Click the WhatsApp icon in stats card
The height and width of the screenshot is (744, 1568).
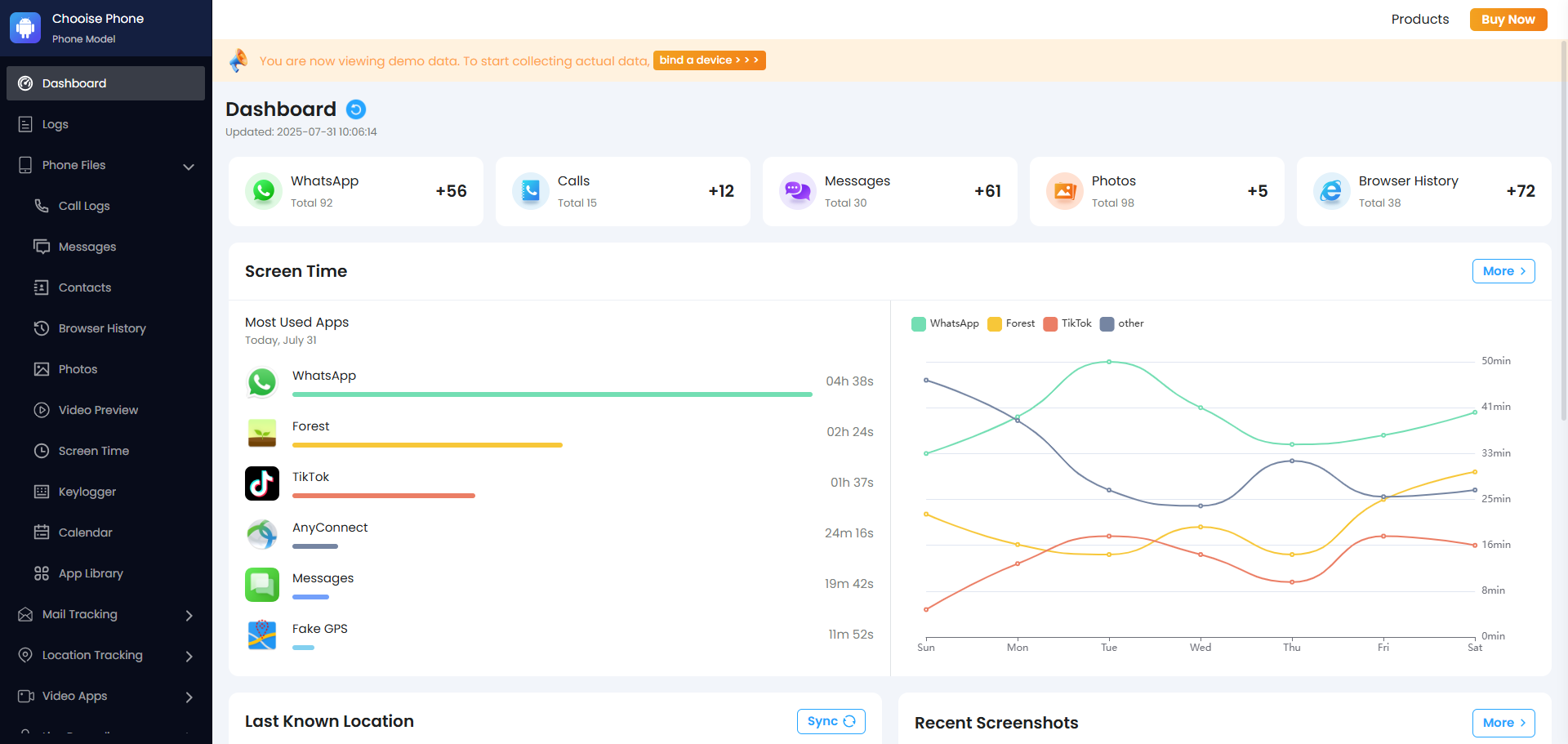click(x=264, y=191)
